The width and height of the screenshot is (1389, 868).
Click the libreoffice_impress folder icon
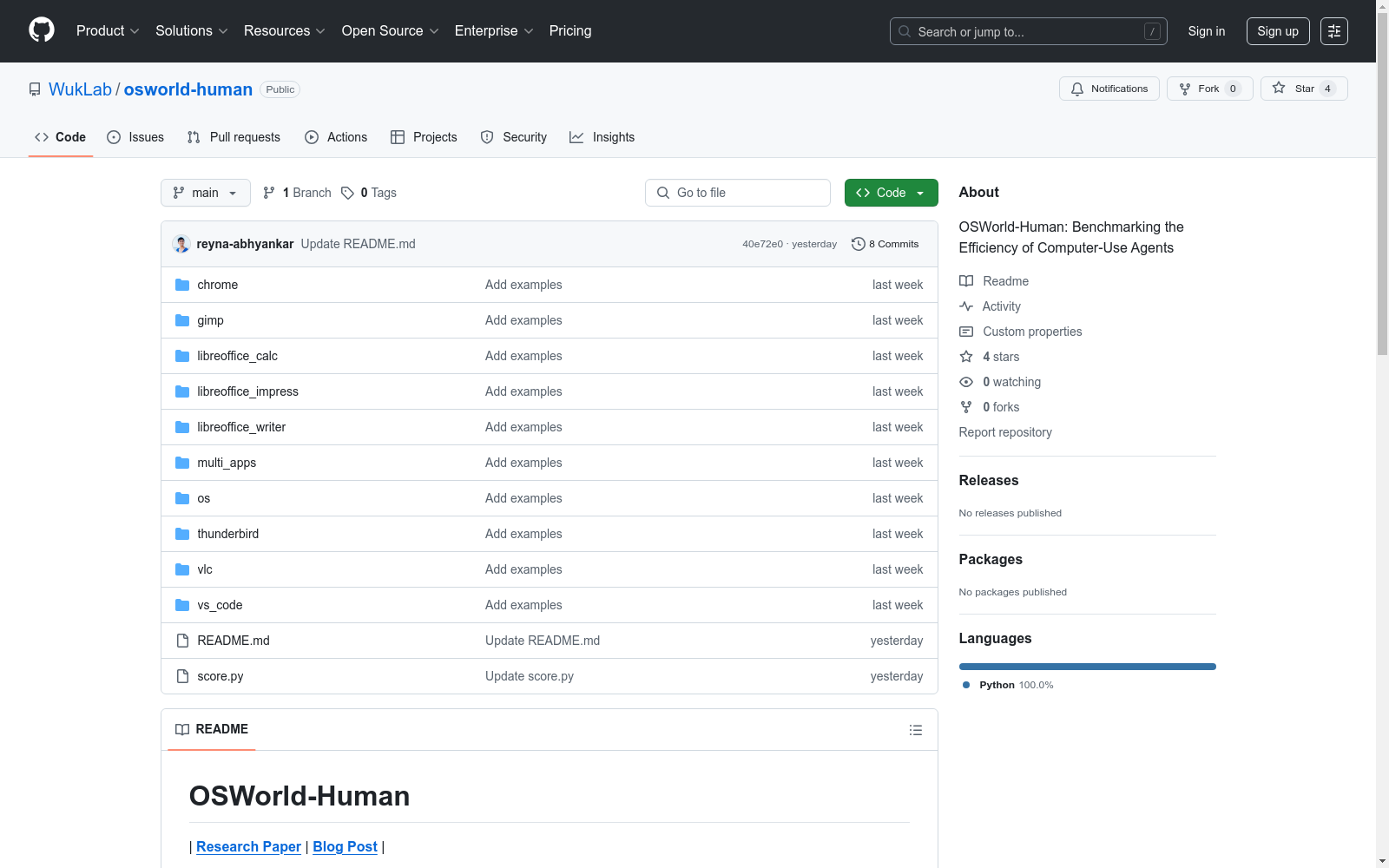coord(182,391)
